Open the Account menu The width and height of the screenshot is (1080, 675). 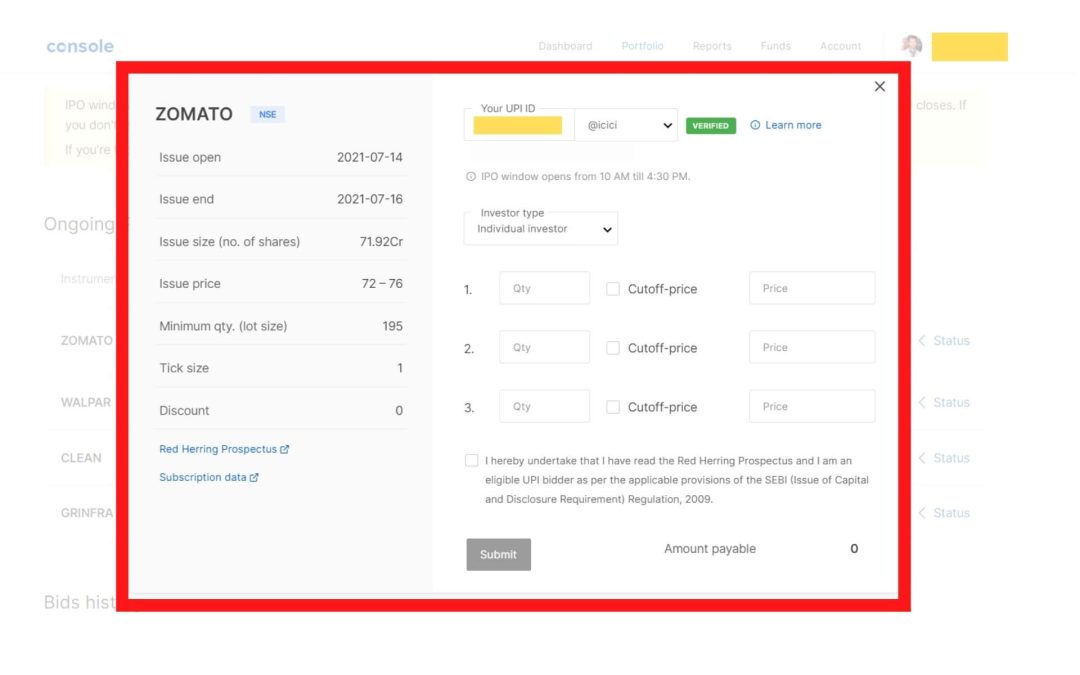[840, 46]
